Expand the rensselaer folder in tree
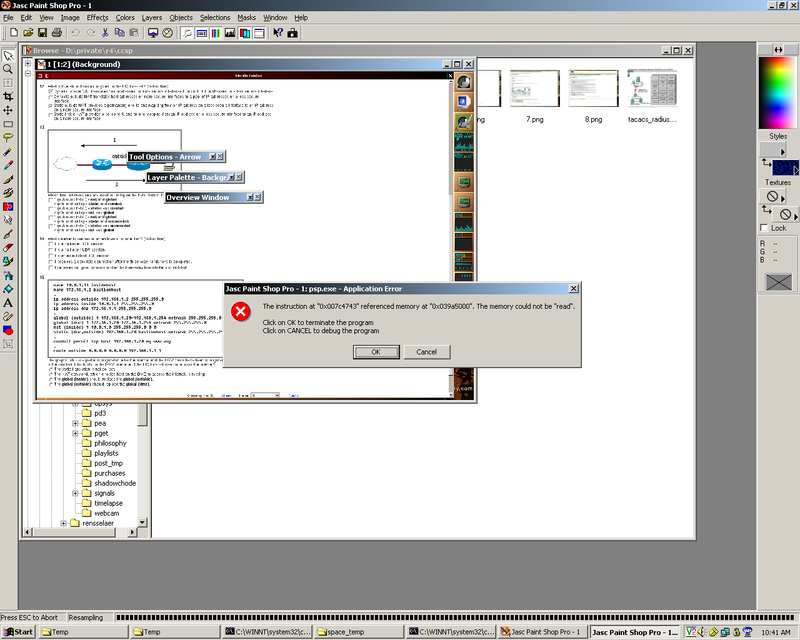The width and height of the screenshot is (800, 640). tap(63, 523)
